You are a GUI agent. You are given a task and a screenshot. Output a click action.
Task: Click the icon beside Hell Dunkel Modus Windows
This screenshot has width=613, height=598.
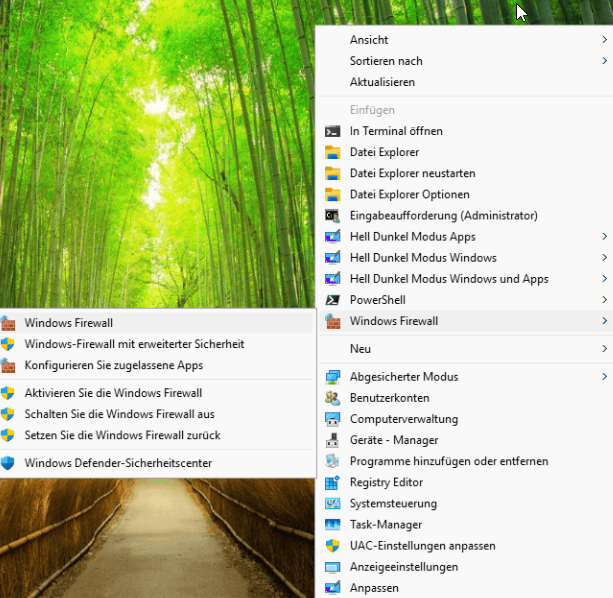[x=333, y=258]
